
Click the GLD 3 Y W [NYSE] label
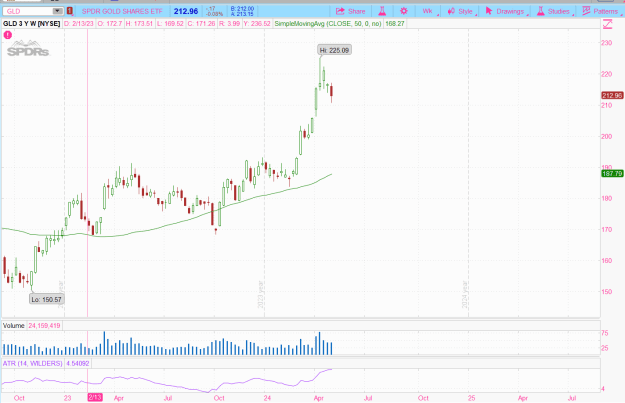[31, 24]
